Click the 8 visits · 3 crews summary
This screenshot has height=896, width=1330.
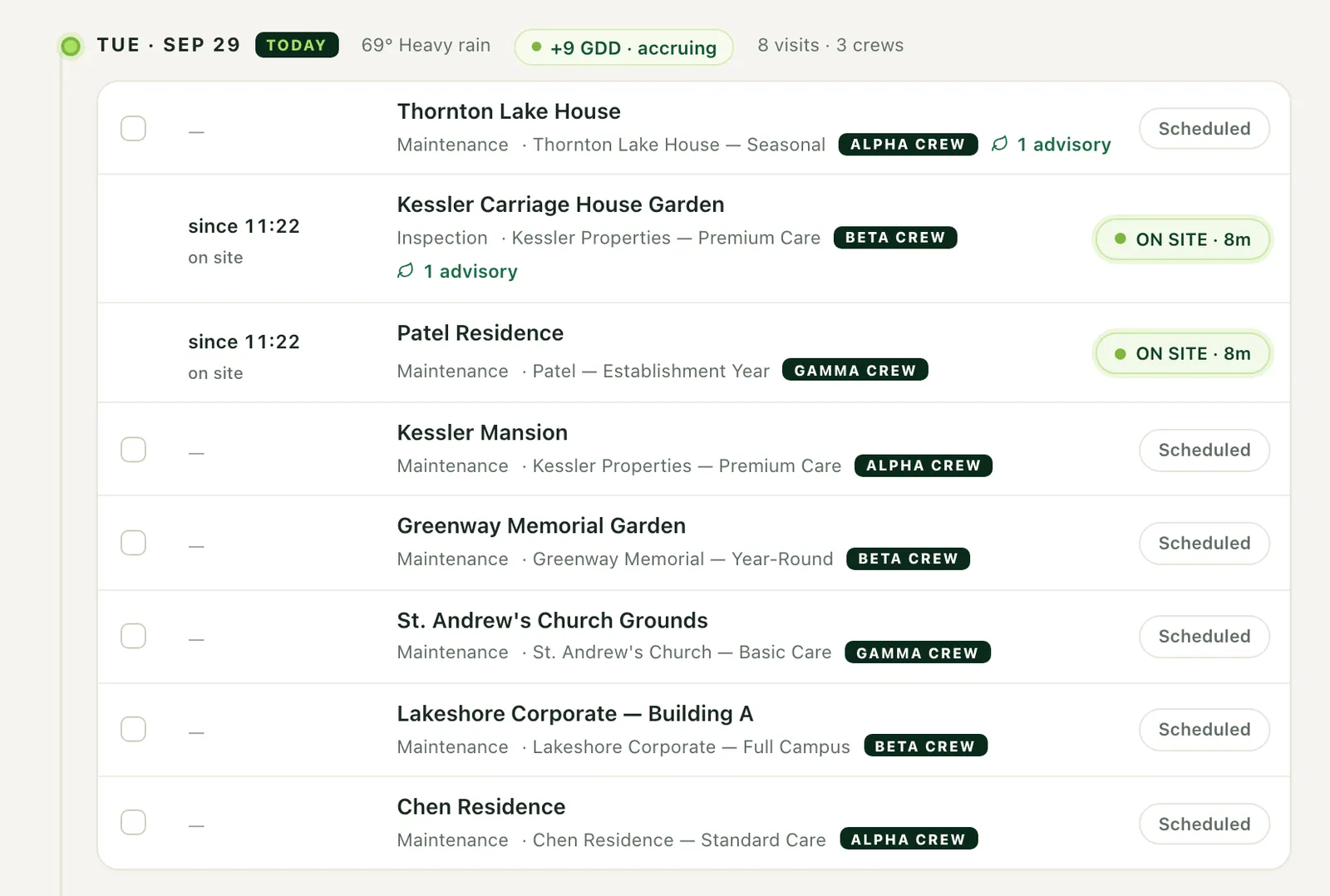[830, 45]
